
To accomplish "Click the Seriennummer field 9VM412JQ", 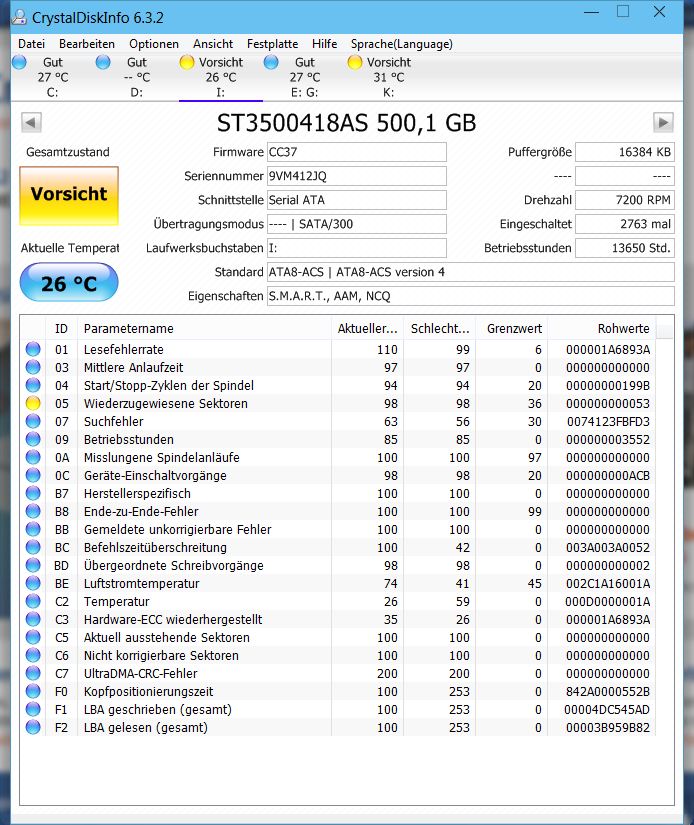I will (357, 176).
